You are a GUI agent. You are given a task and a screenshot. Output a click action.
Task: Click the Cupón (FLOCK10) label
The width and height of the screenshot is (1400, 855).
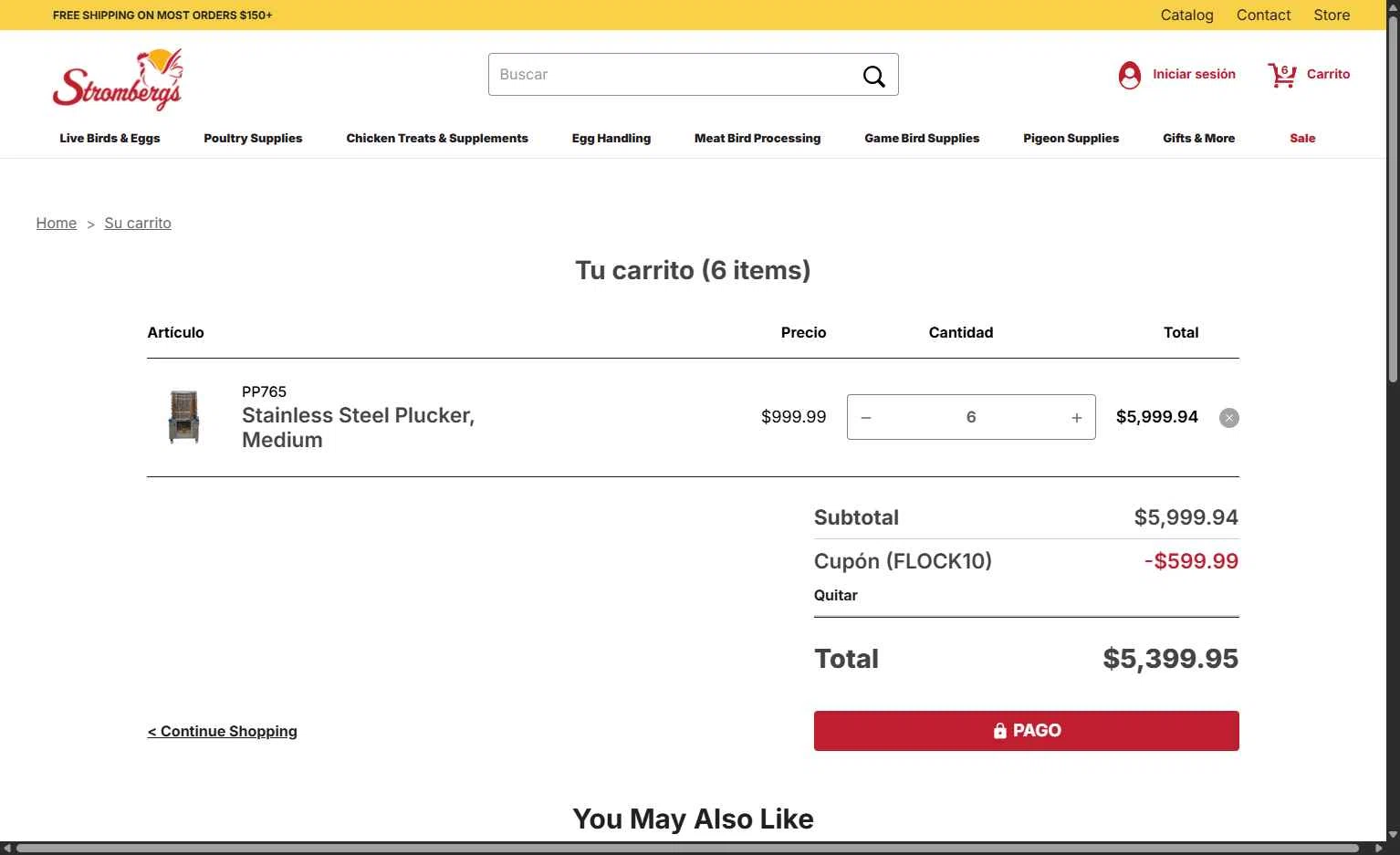903,561
